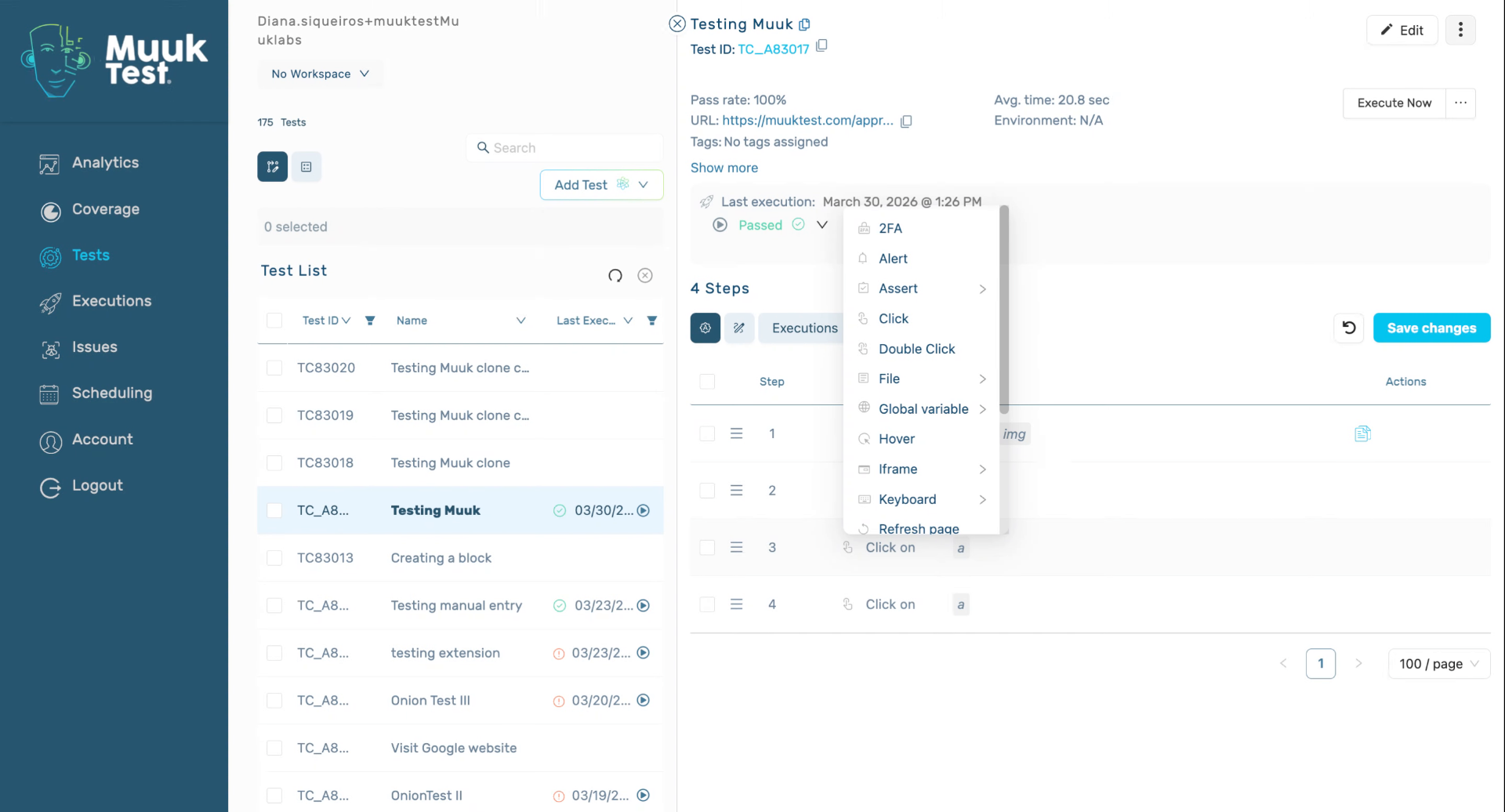Image resolution: width=1505 pixels, height=812 pixels.
Task: Check the box for step 3
Action: click(x=707, y=548)
